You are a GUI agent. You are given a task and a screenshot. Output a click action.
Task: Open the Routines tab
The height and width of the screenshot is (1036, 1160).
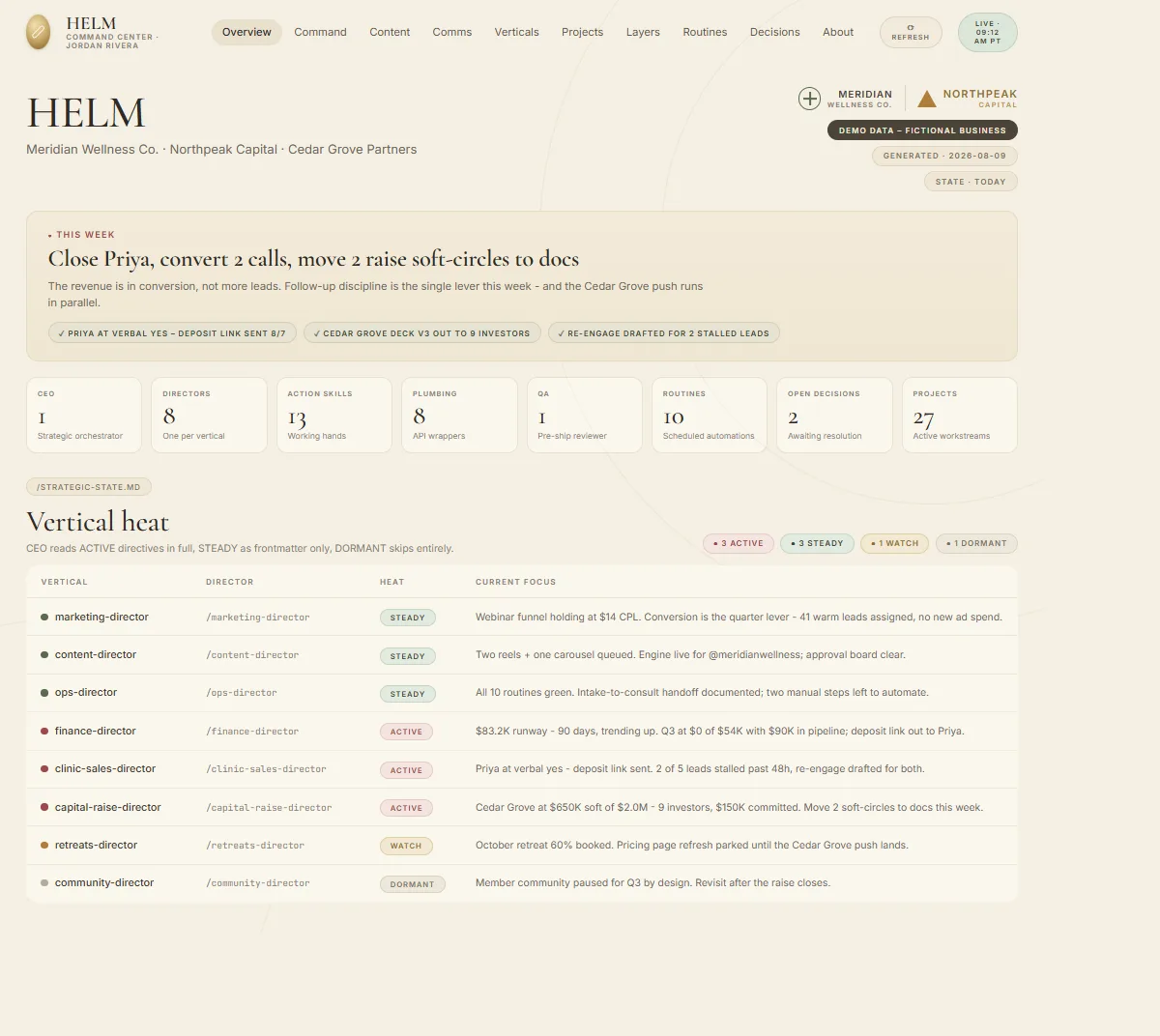(x=705, y=32)
